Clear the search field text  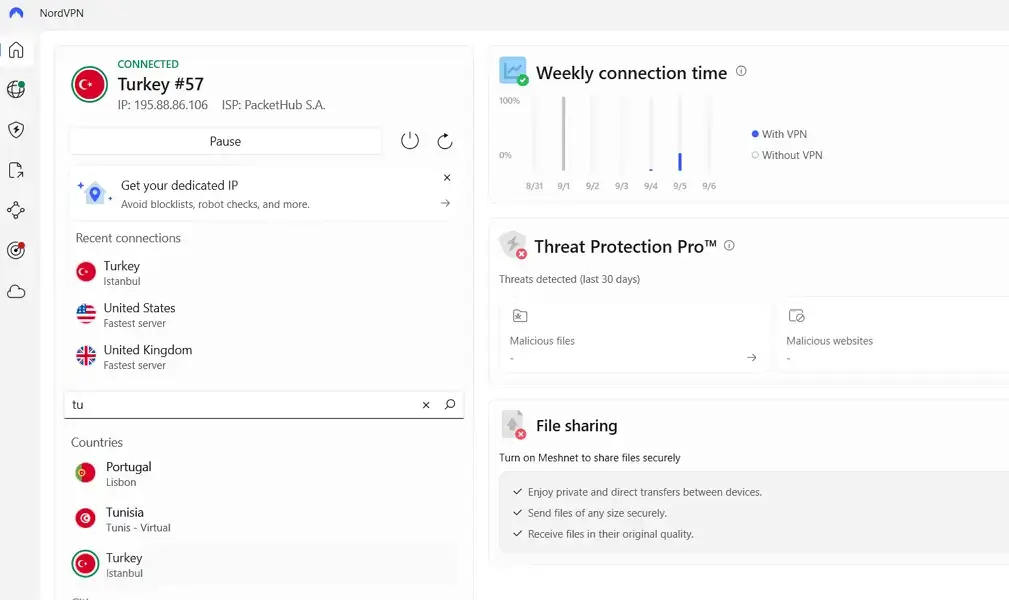pyautogui.click(x=426, y=405)
